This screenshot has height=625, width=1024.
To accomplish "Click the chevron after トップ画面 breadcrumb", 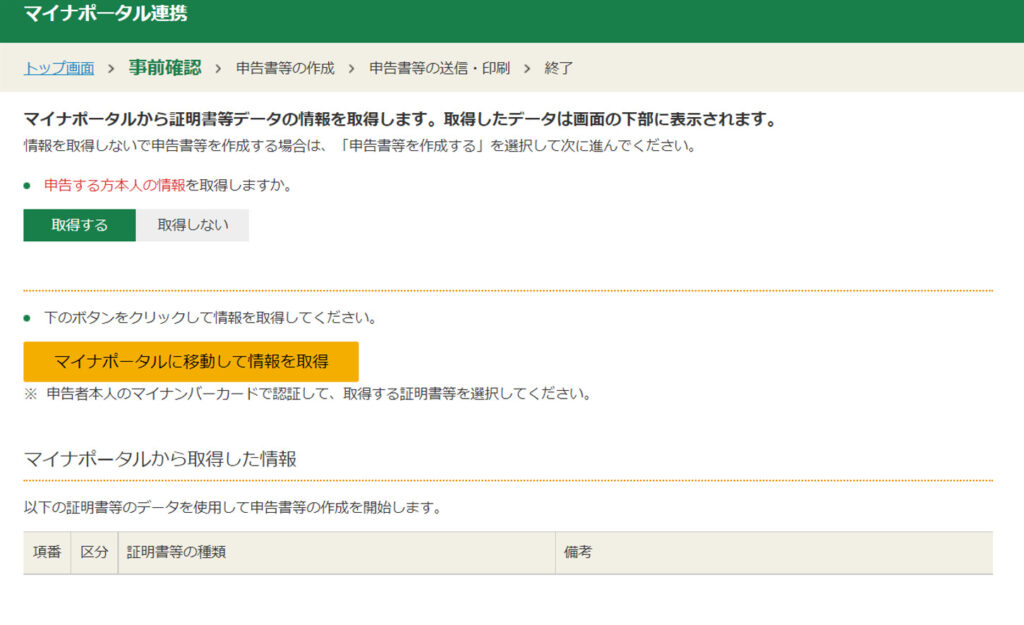I will coord(111,69).
